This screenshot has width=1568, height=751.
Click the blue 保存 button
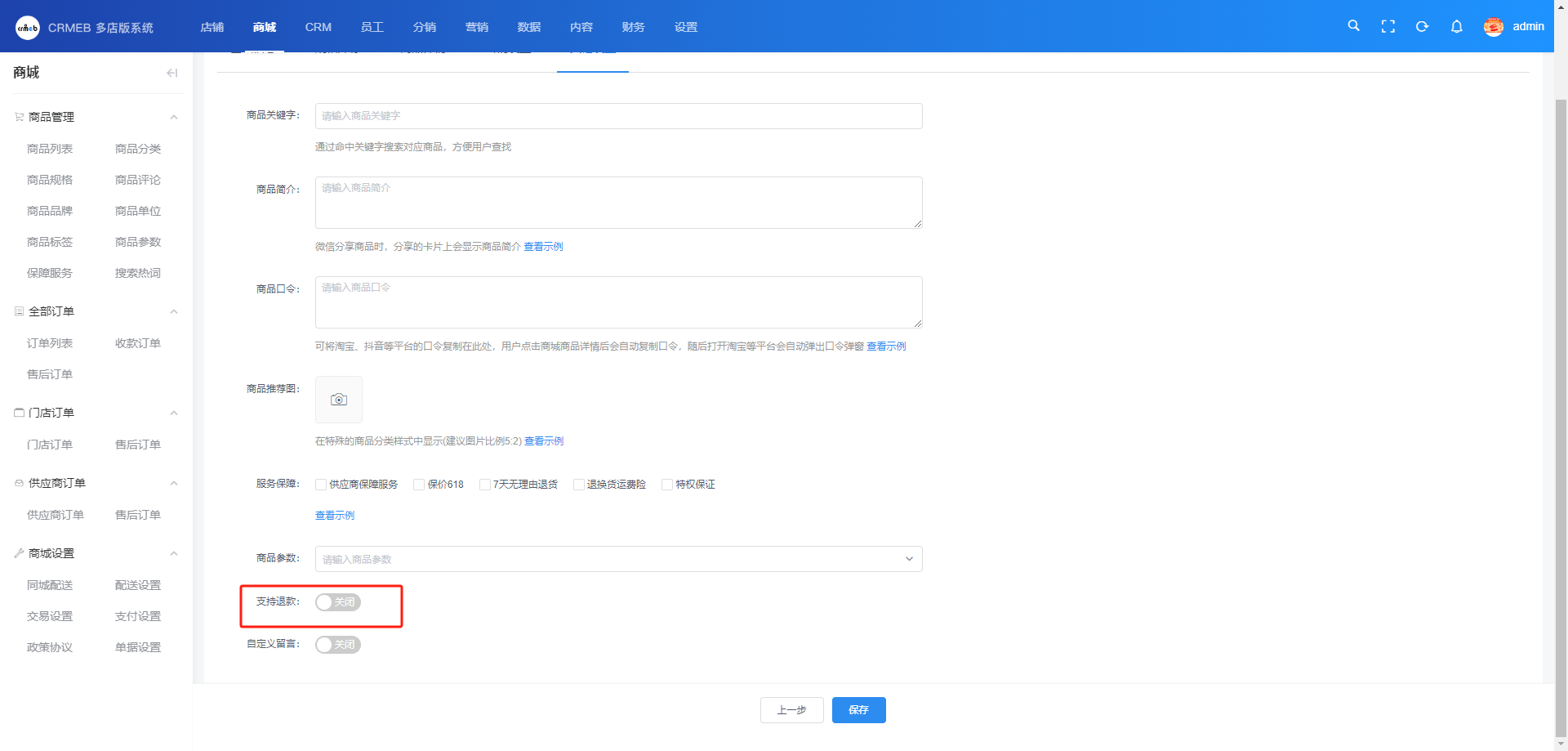[x=859, y=710]
